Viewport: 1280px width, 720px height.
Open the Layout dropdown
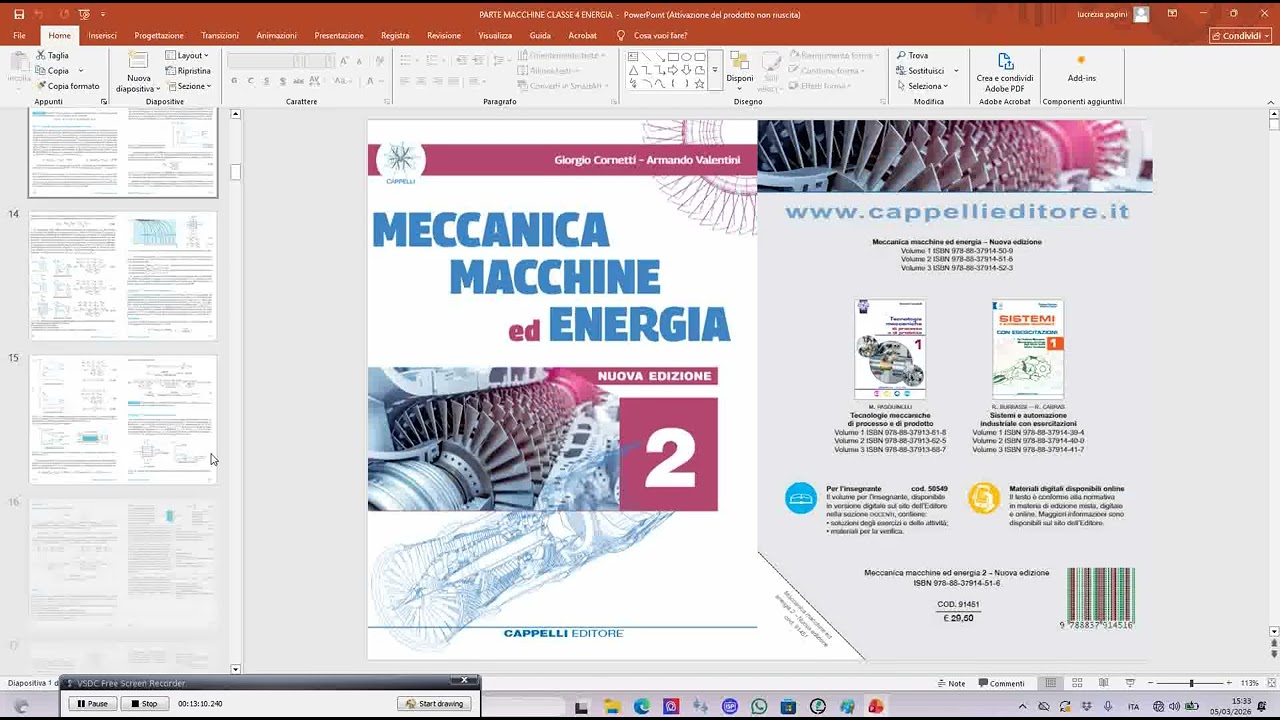(187, 55)
